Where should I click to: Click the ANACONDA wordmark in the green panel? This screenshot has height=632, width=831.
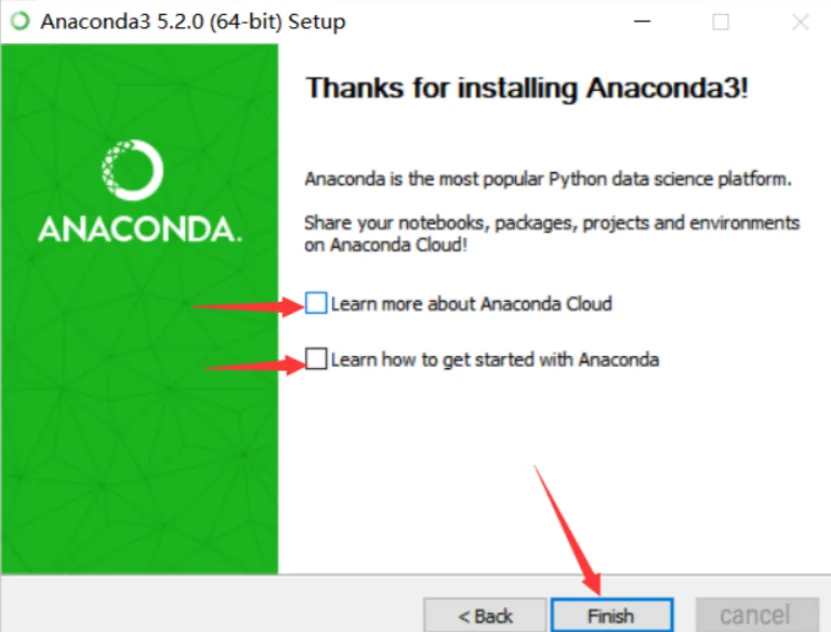click(x=140, y=229)
